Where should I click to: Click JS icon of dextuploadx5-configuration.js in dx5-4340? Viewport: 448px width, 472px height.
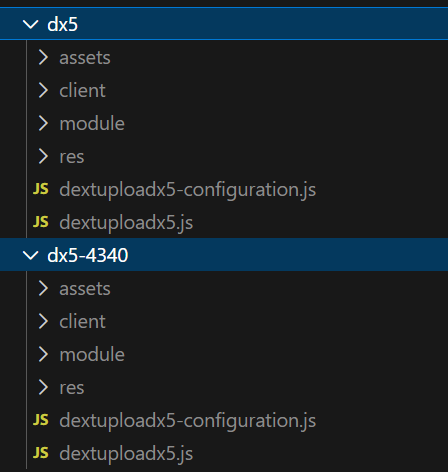pyautogui.click(x=41, y=420)
